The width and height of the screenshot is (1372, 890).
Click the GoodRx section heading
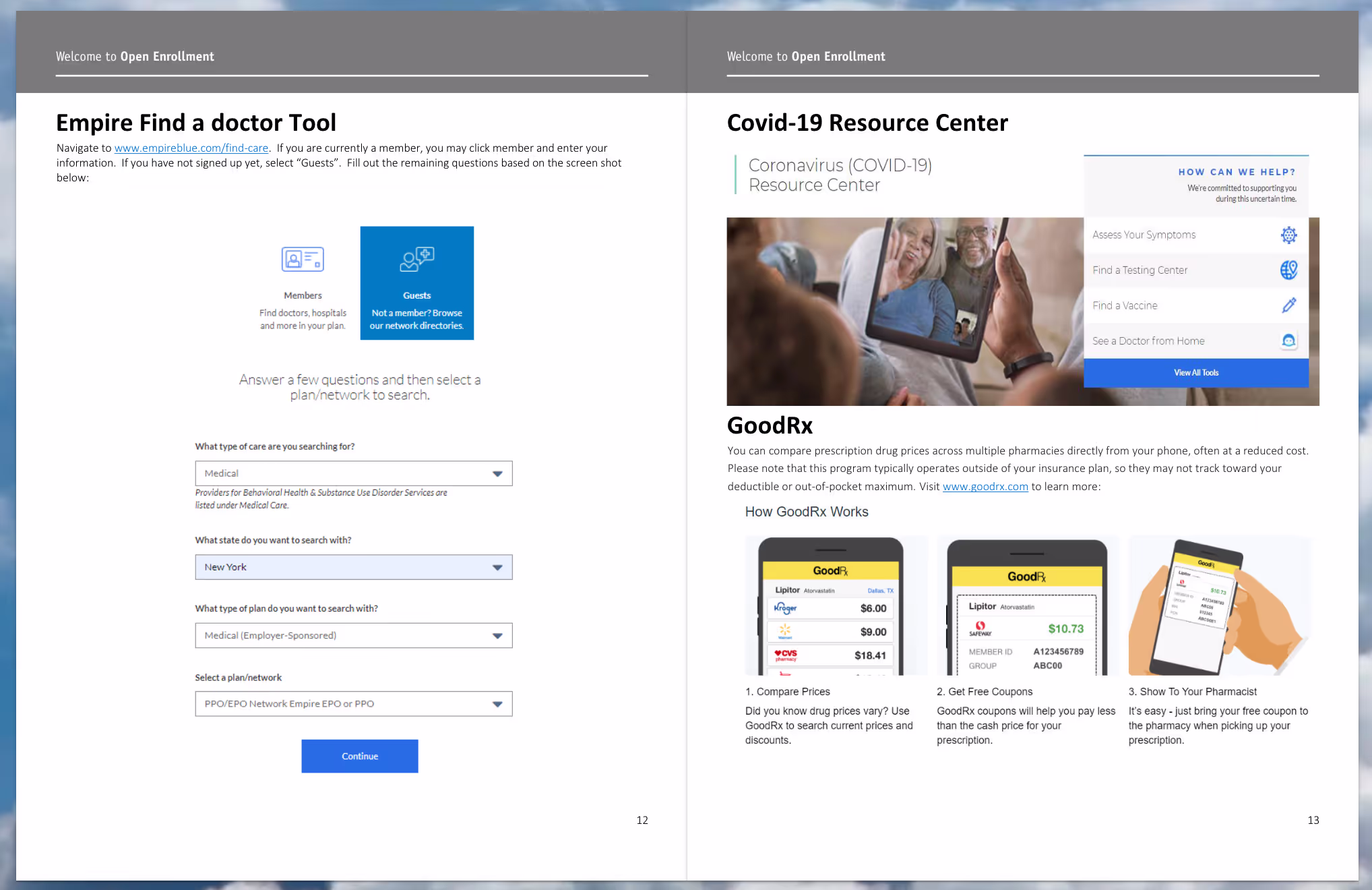click(770, 425)
